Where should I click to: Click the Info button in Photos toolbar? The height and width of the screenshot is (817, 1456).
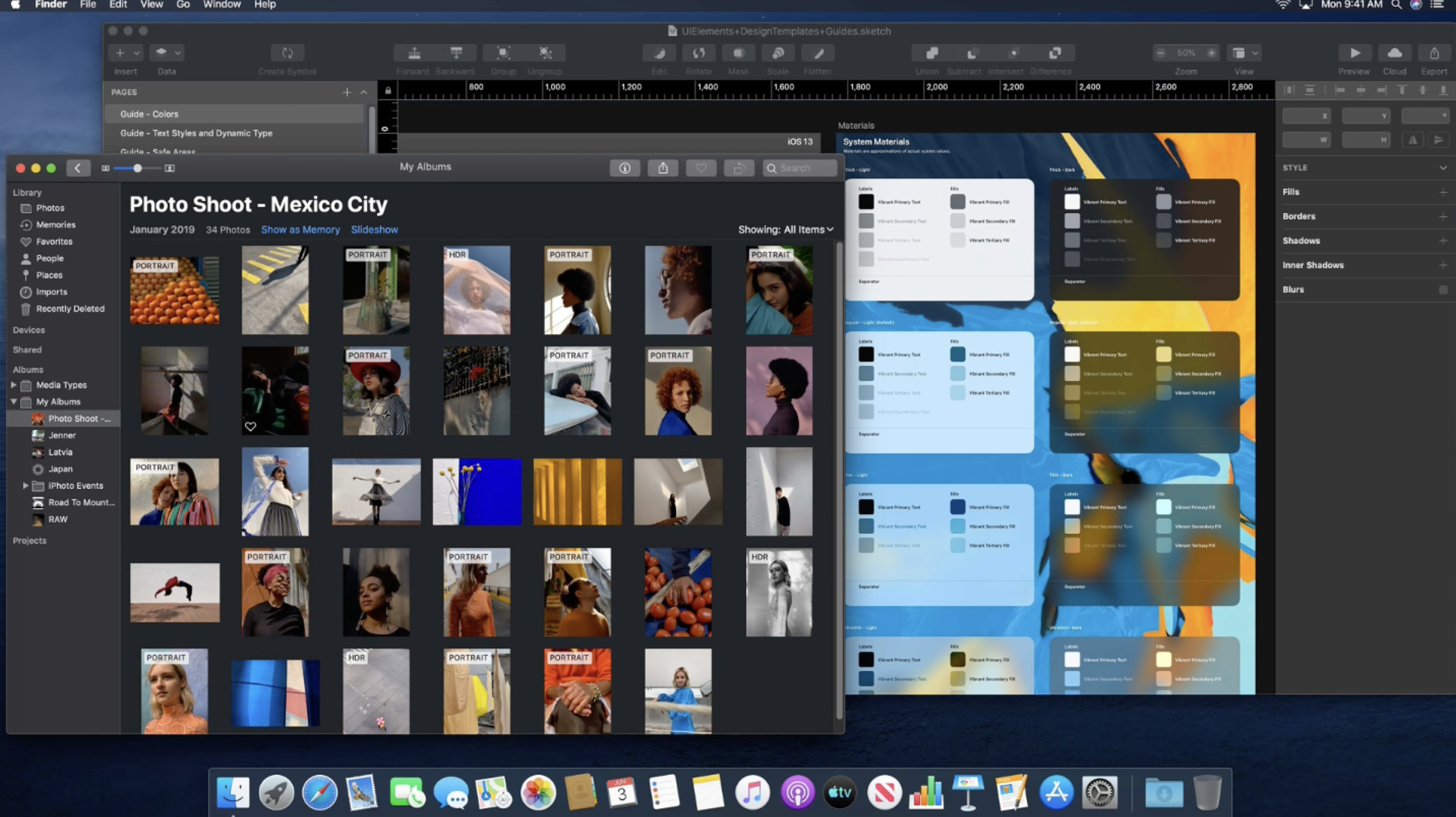click(x=625, y=168)
